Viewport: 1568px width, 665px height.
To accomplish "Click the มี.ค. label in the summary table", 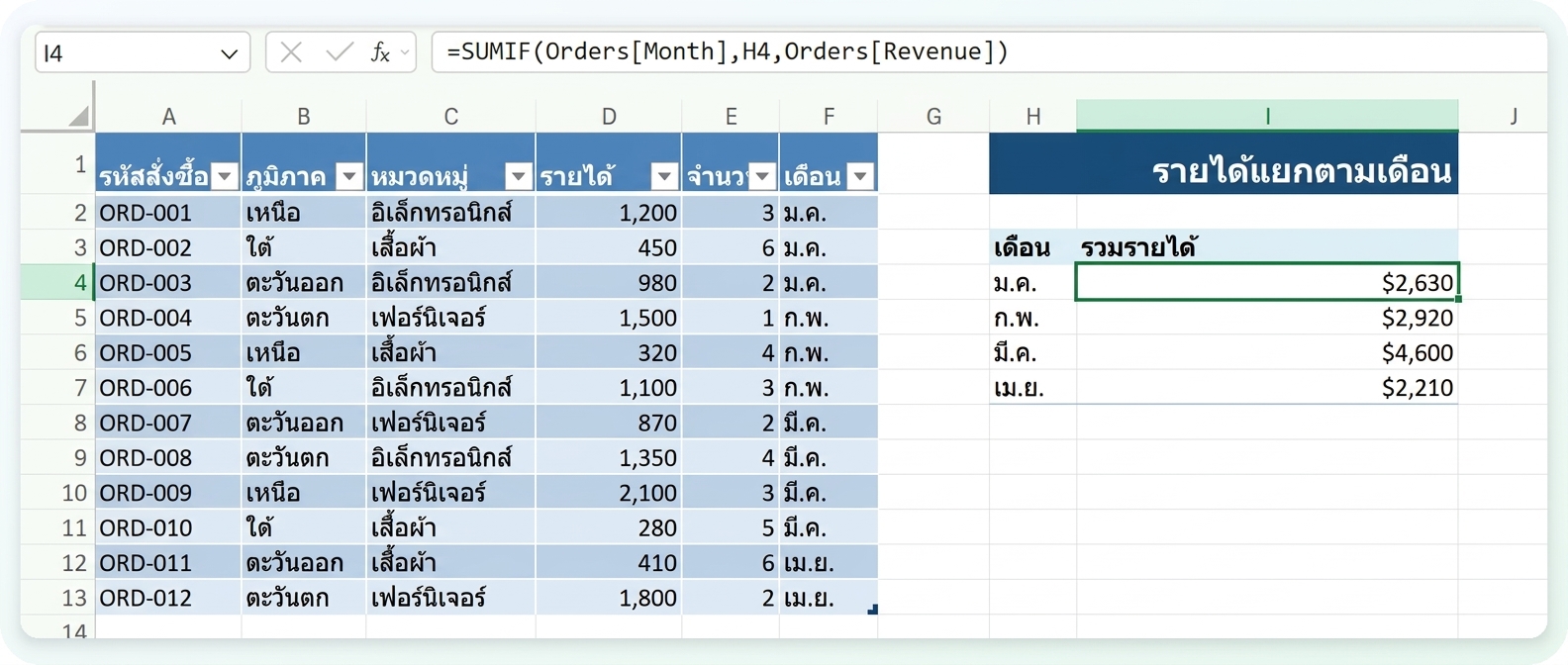I will tap(1032, 353).
